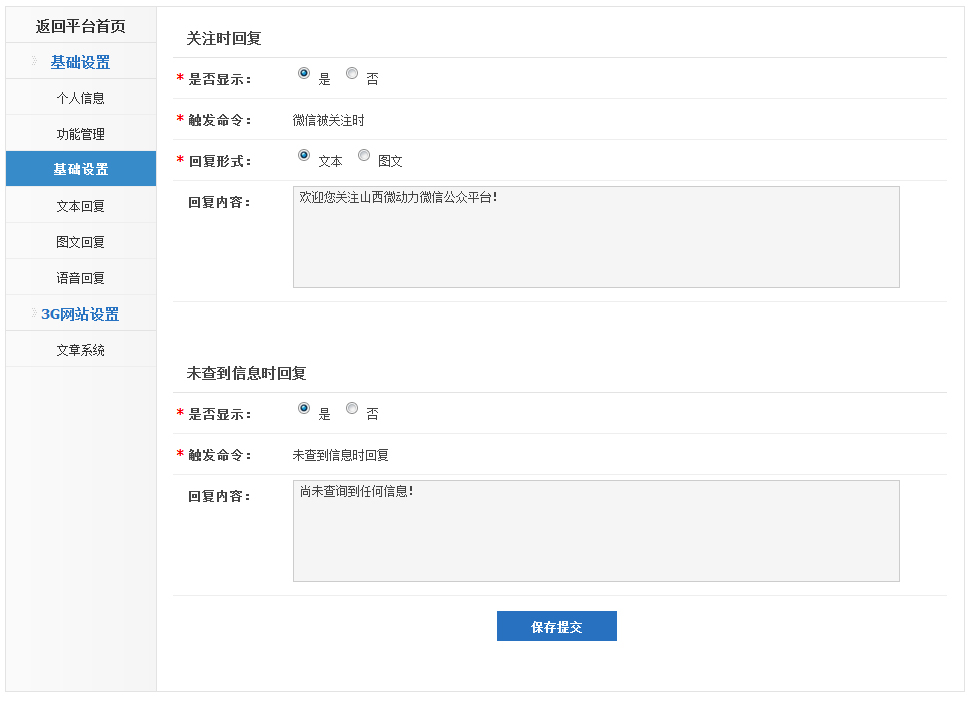Select the highlighted 基础设置 sidebar item
This screenshot has height=704, width=971.
point(80,169)
